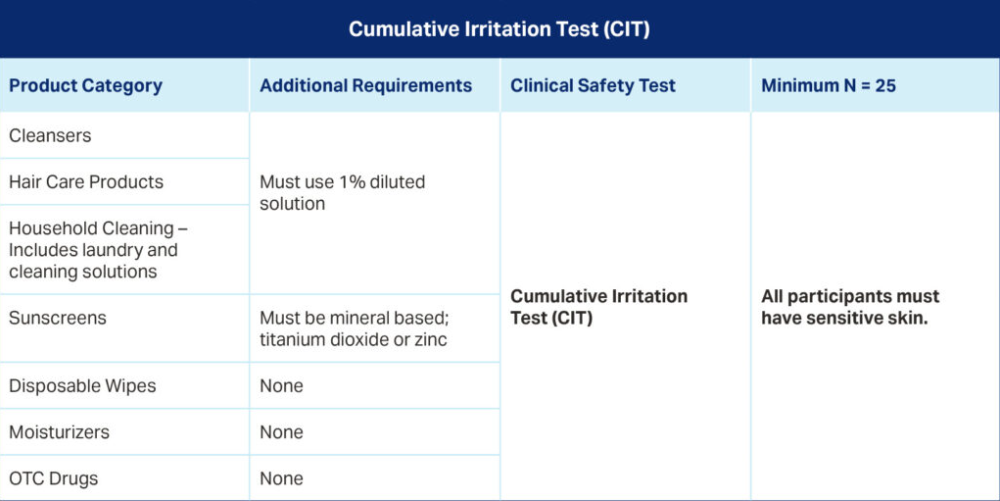Select the Product Category column header

[85, 85]
